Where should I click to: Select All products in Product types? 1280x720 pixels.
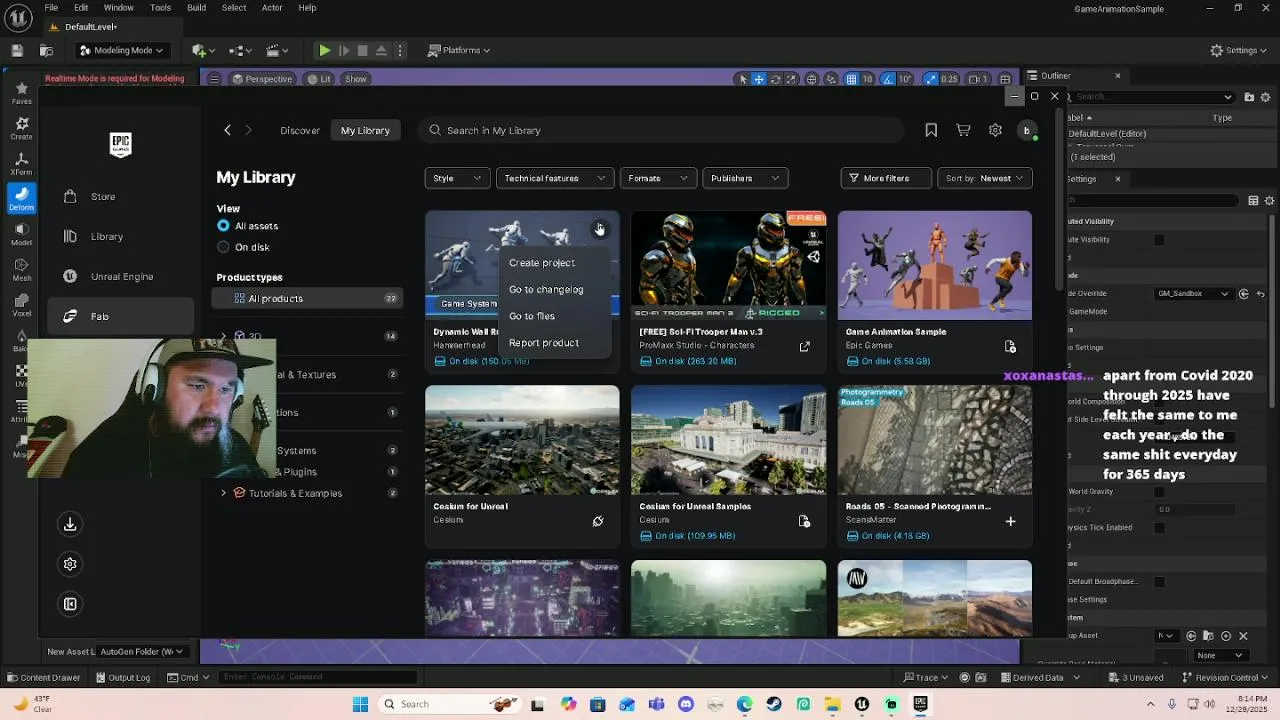[306, 298]
